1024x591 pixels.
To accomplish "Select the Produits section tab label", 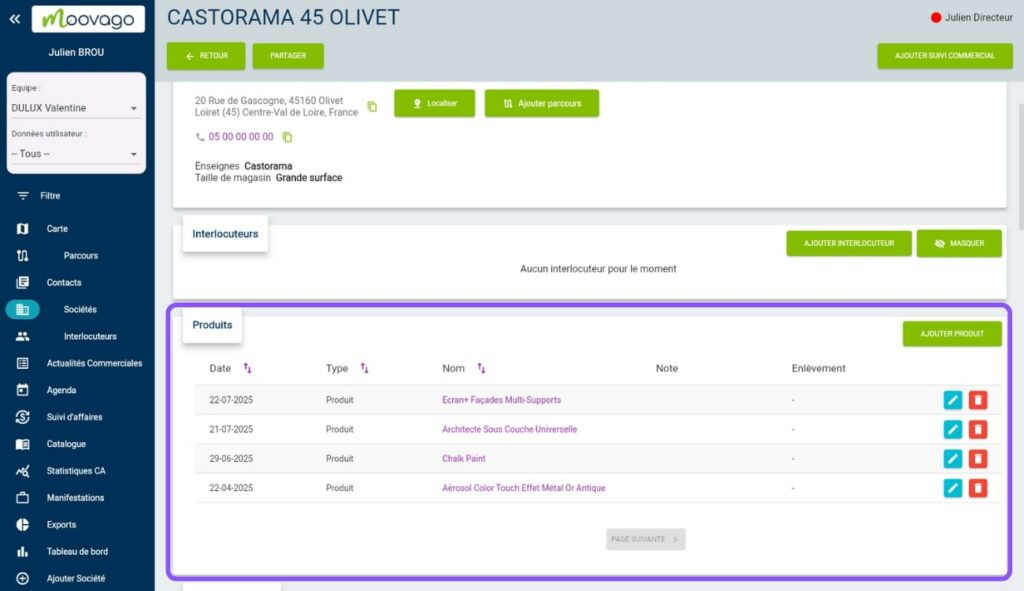I will point(212,325).
